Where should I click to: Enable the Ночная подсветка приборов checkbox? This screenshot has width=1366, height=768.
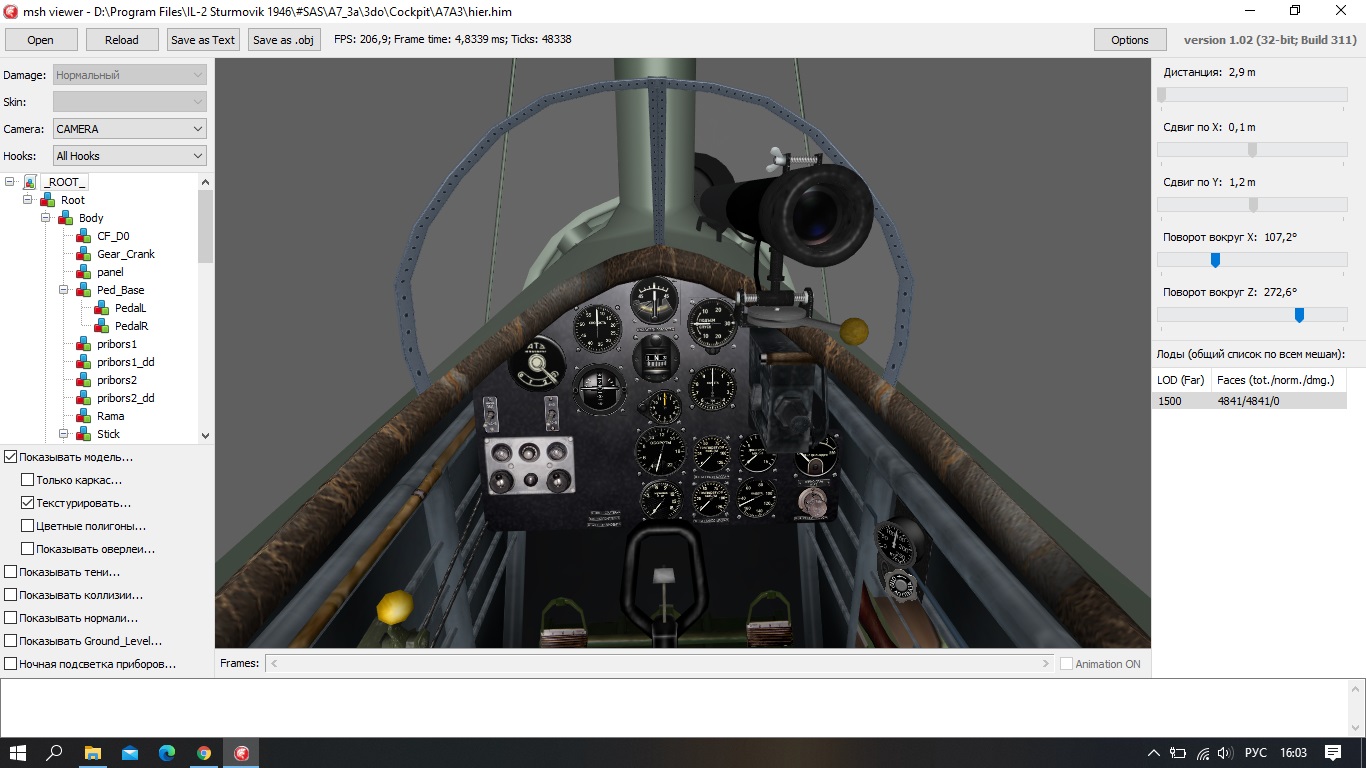11,664
